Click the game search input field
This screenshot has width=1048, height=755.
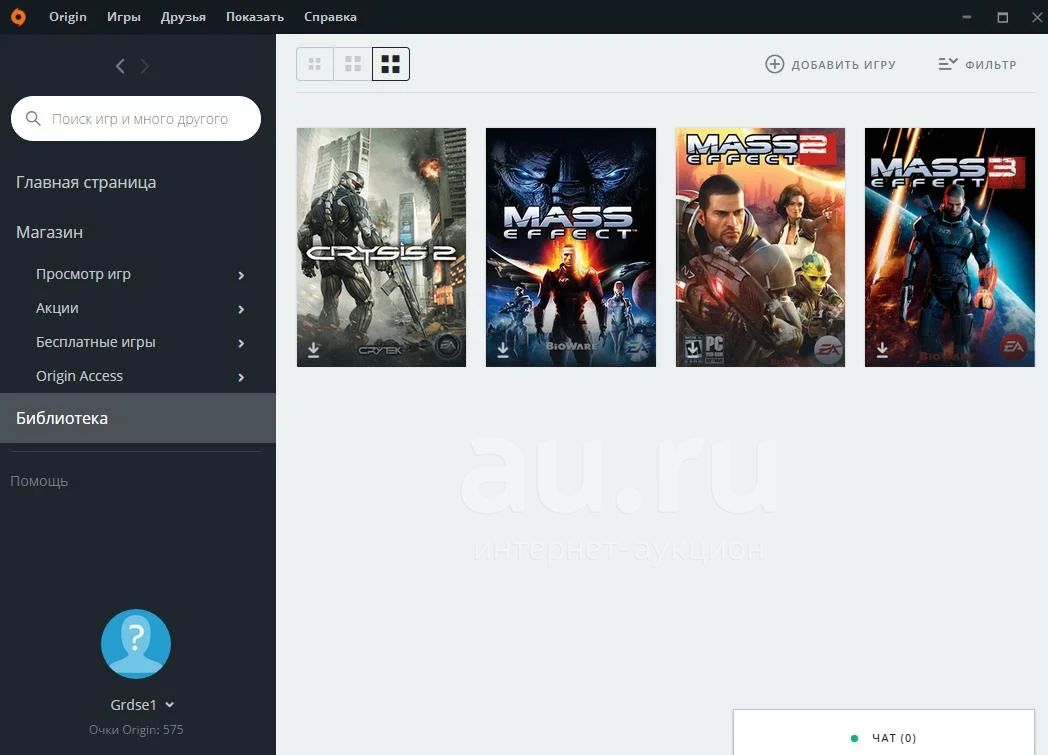(x=136, y=118)
